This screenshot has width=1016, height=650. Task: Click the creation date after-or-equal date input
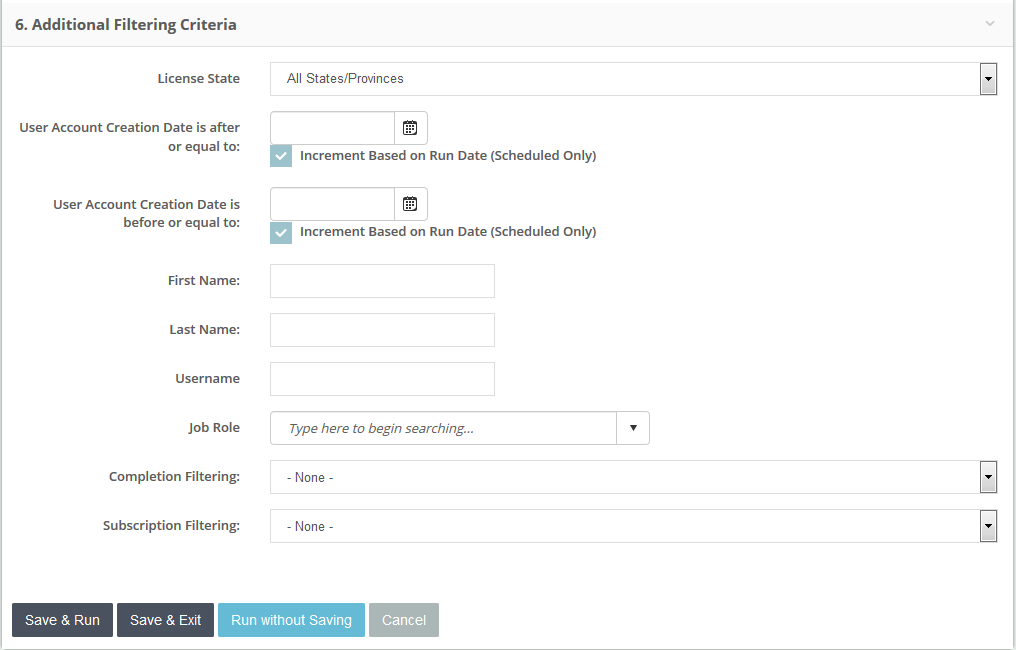[x=333, y=128]
